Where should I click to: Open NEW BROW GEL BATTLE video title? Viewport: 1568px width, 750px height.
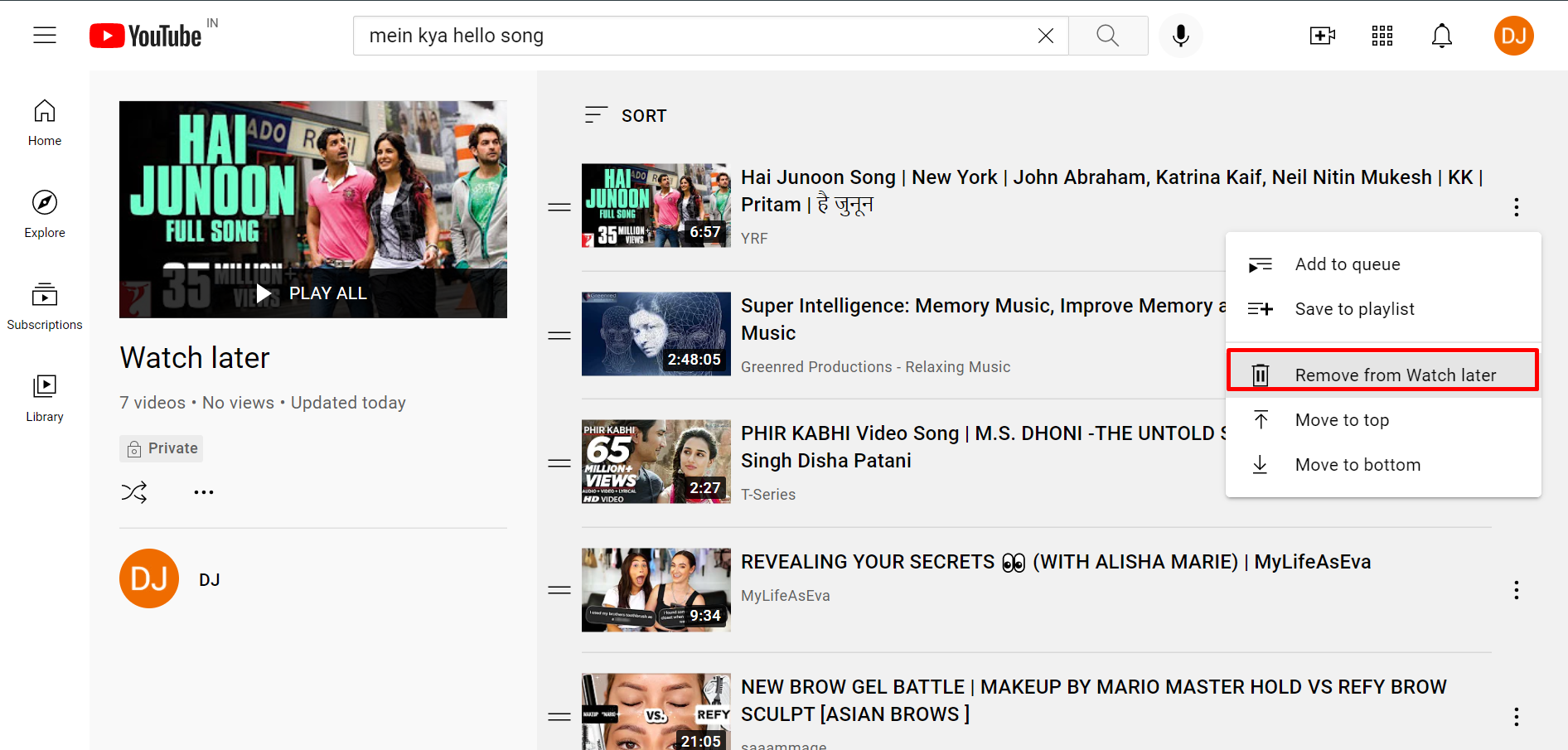tap(1094, 700)
